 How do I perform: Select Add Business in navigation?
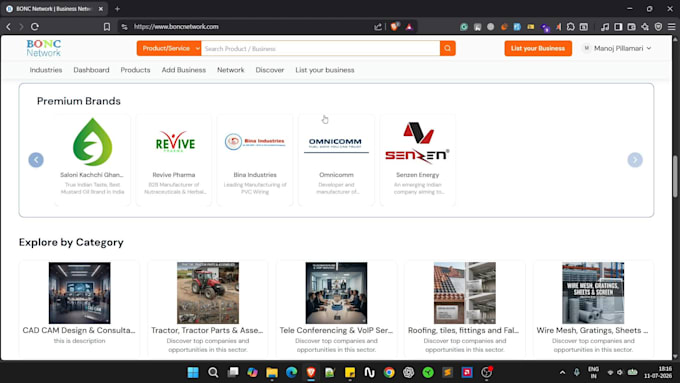pos(184,70)
